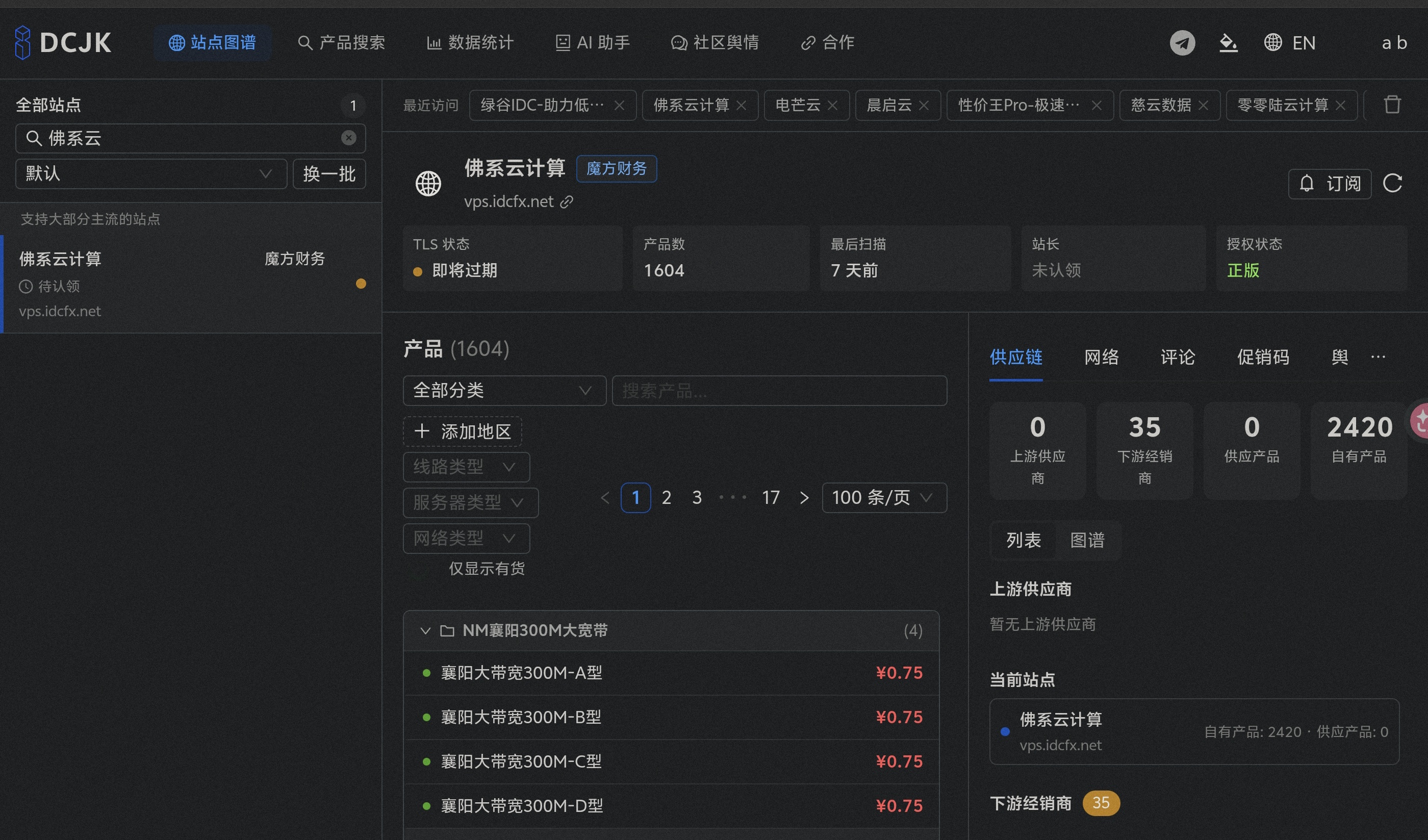The width and height of the screenshot is (1428, 840).
Task: Switch supply chain view to 列表
Action: click(1024, 540)
